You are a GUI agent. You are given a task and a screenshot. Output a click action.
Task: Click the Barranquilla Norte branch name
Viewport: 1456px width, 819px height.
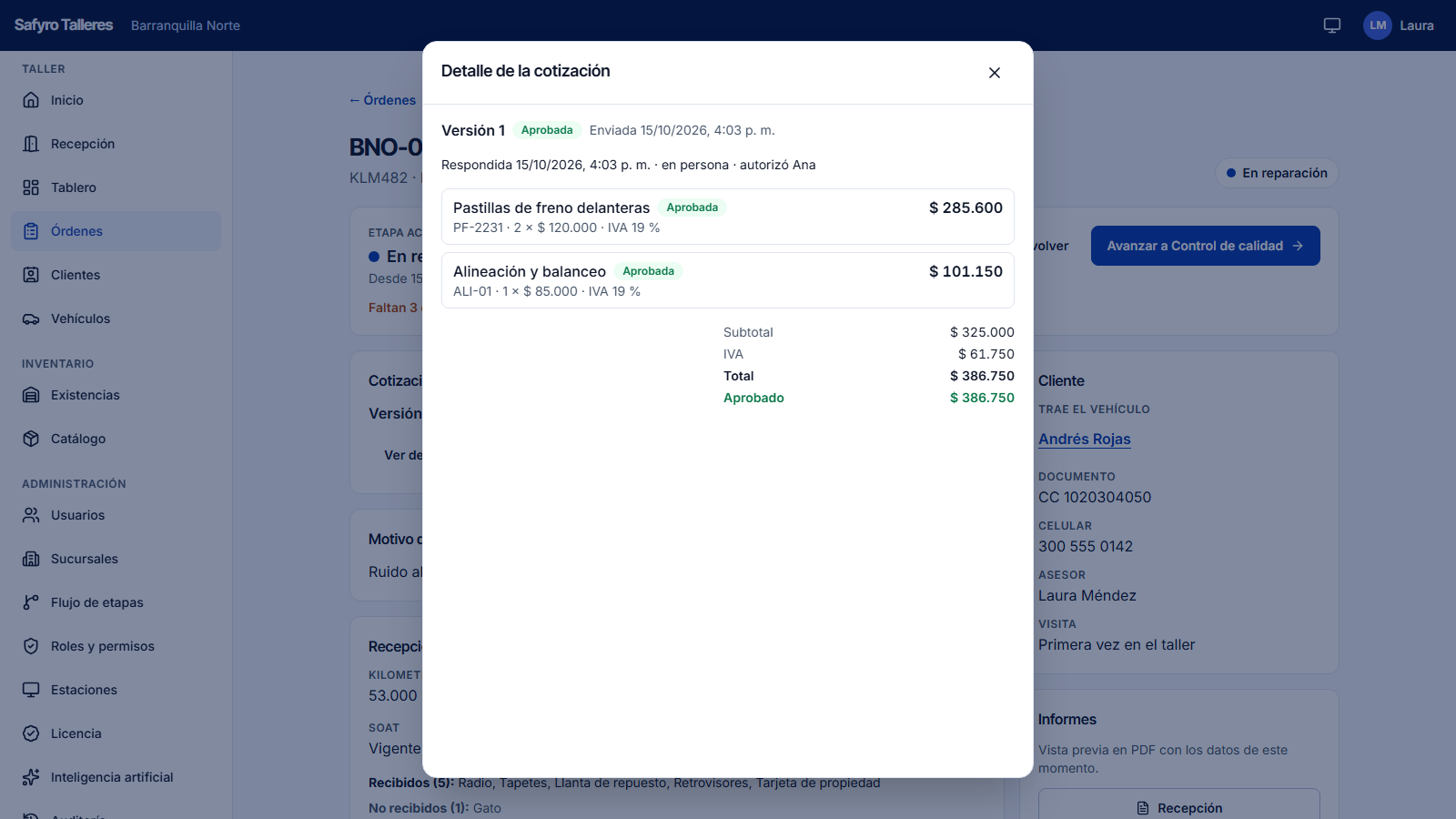coord(186,25)
